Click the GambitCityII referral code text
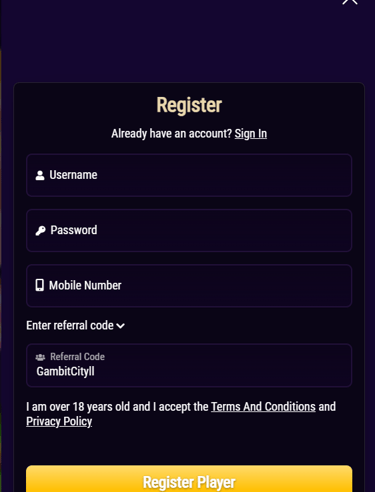375x492 pixels. (x=65, y=371)
